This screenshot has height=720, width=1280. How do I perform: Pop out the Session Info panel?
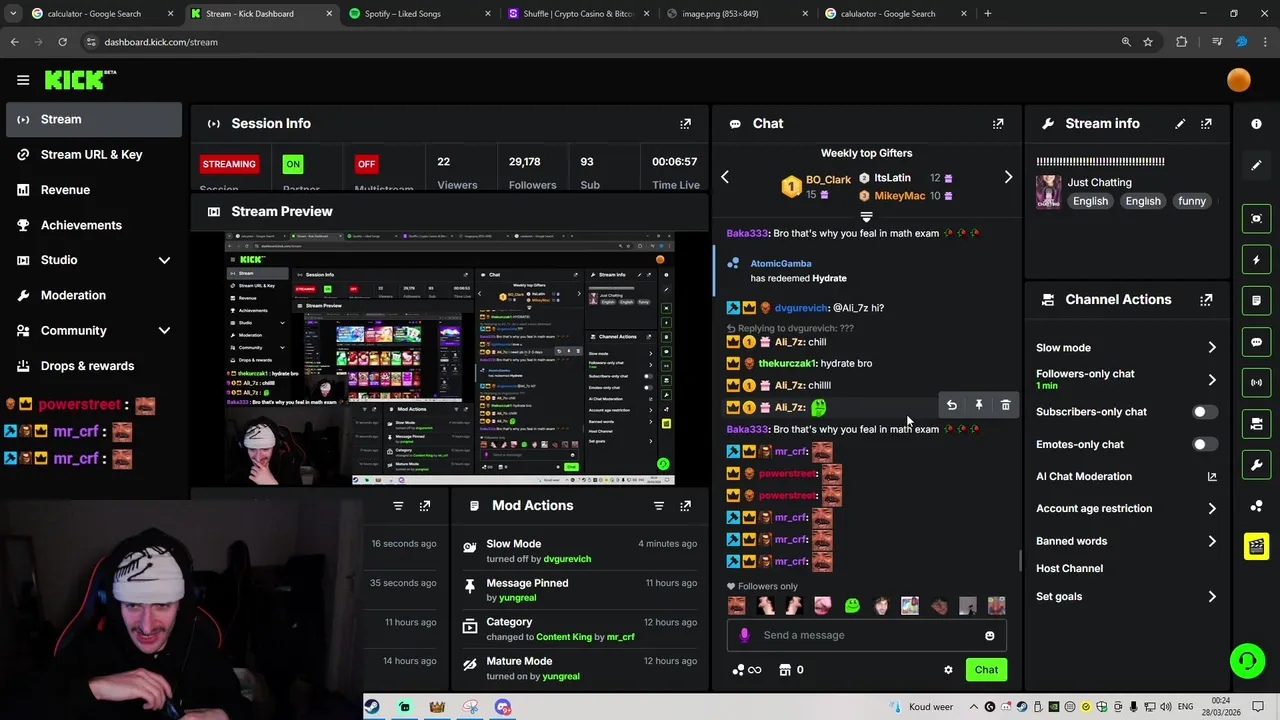pyautogui.click(x=685, y=124)
